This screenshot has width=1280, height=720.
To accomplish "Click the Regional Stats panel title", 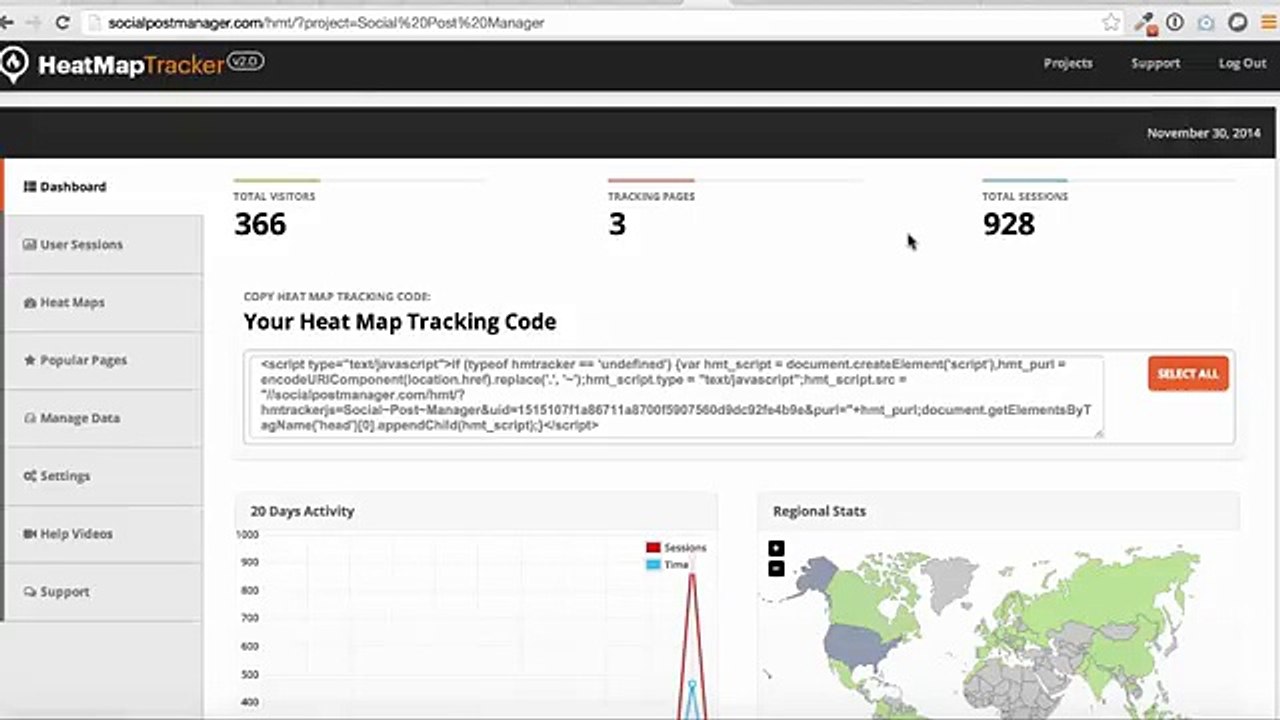I will click(819, 511).
